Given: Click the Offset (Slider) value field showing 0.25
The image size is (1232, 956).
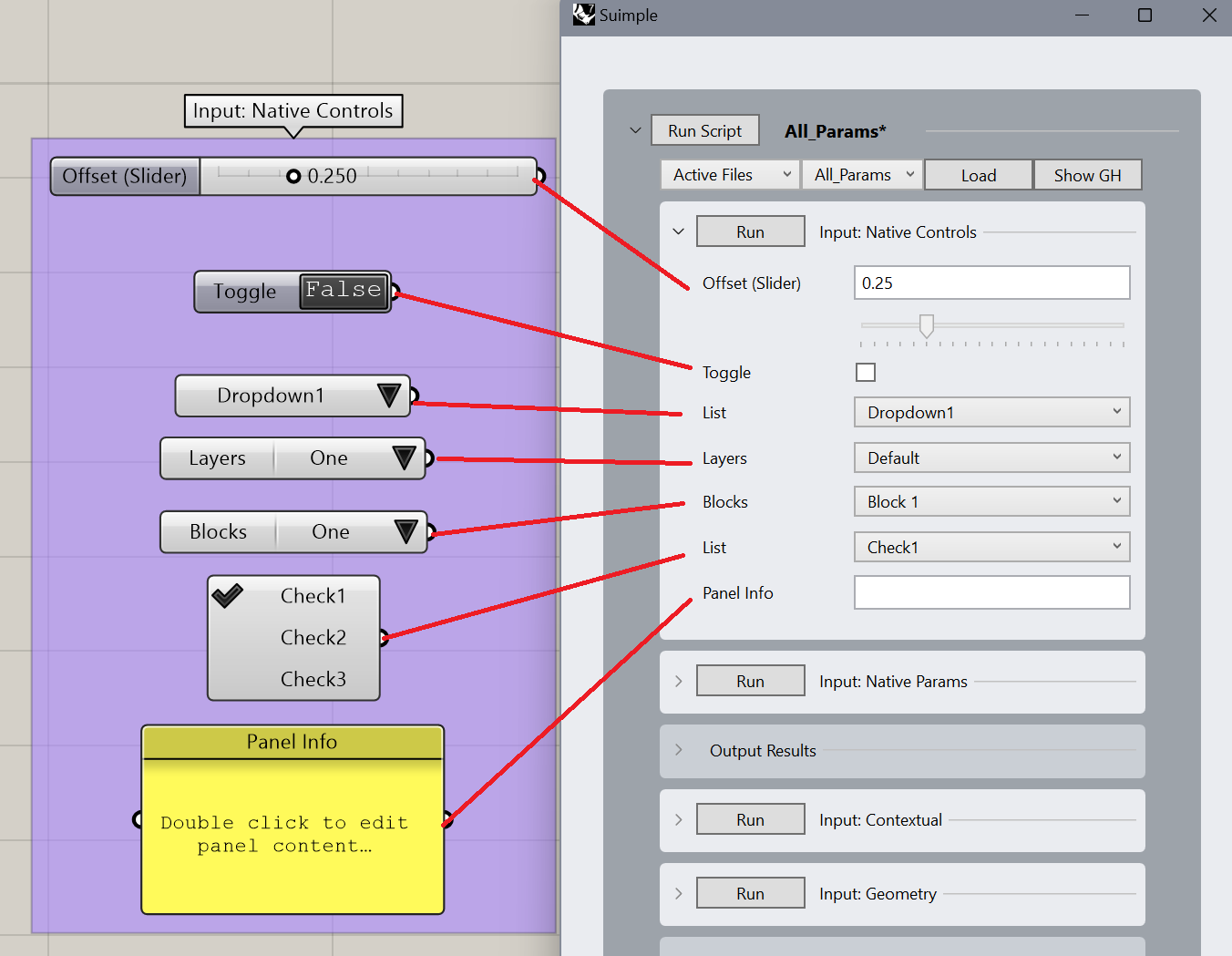Looking at the screenshot, I should 991,283.
